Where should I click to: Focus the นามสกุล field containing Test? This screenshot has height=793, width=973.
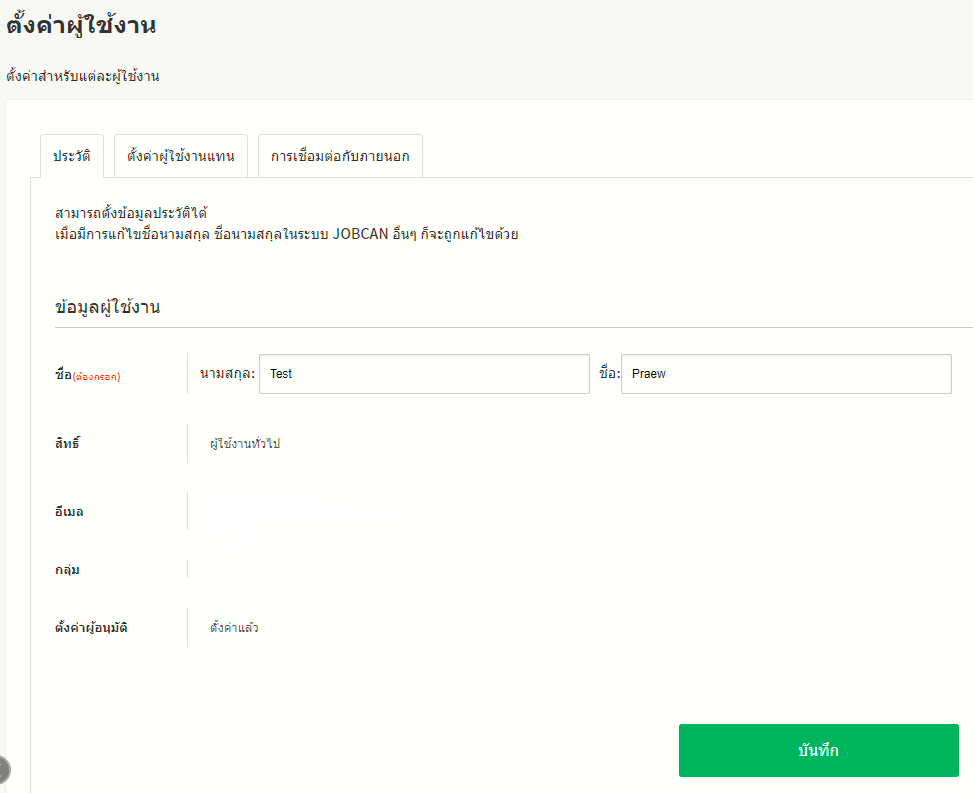point(423,374)
